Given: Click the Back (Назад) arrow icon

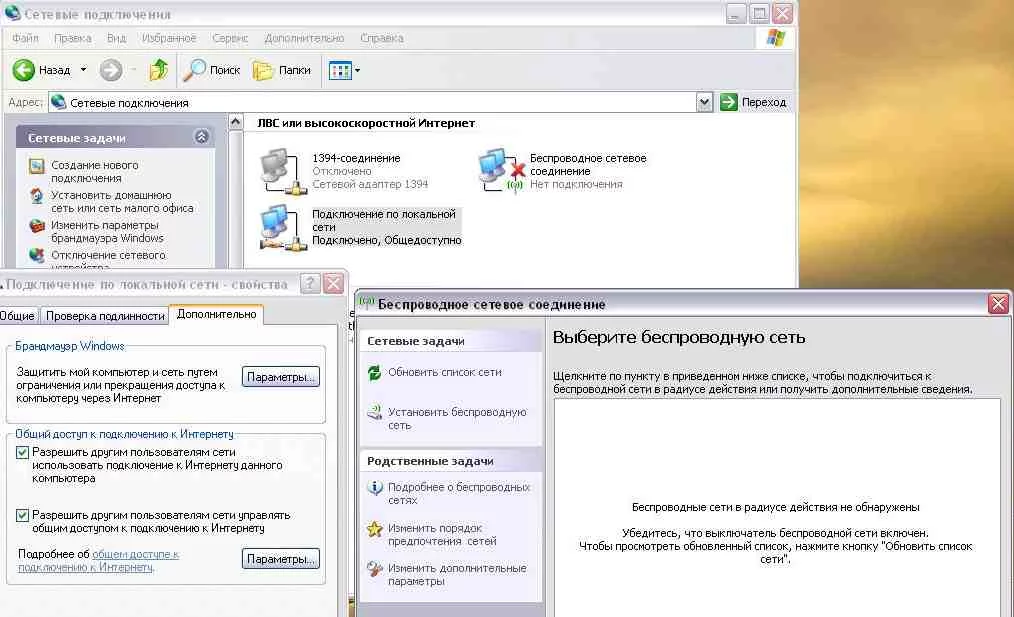Looking at the screenshot, I should pyautogui.click(x=23, y=70).
